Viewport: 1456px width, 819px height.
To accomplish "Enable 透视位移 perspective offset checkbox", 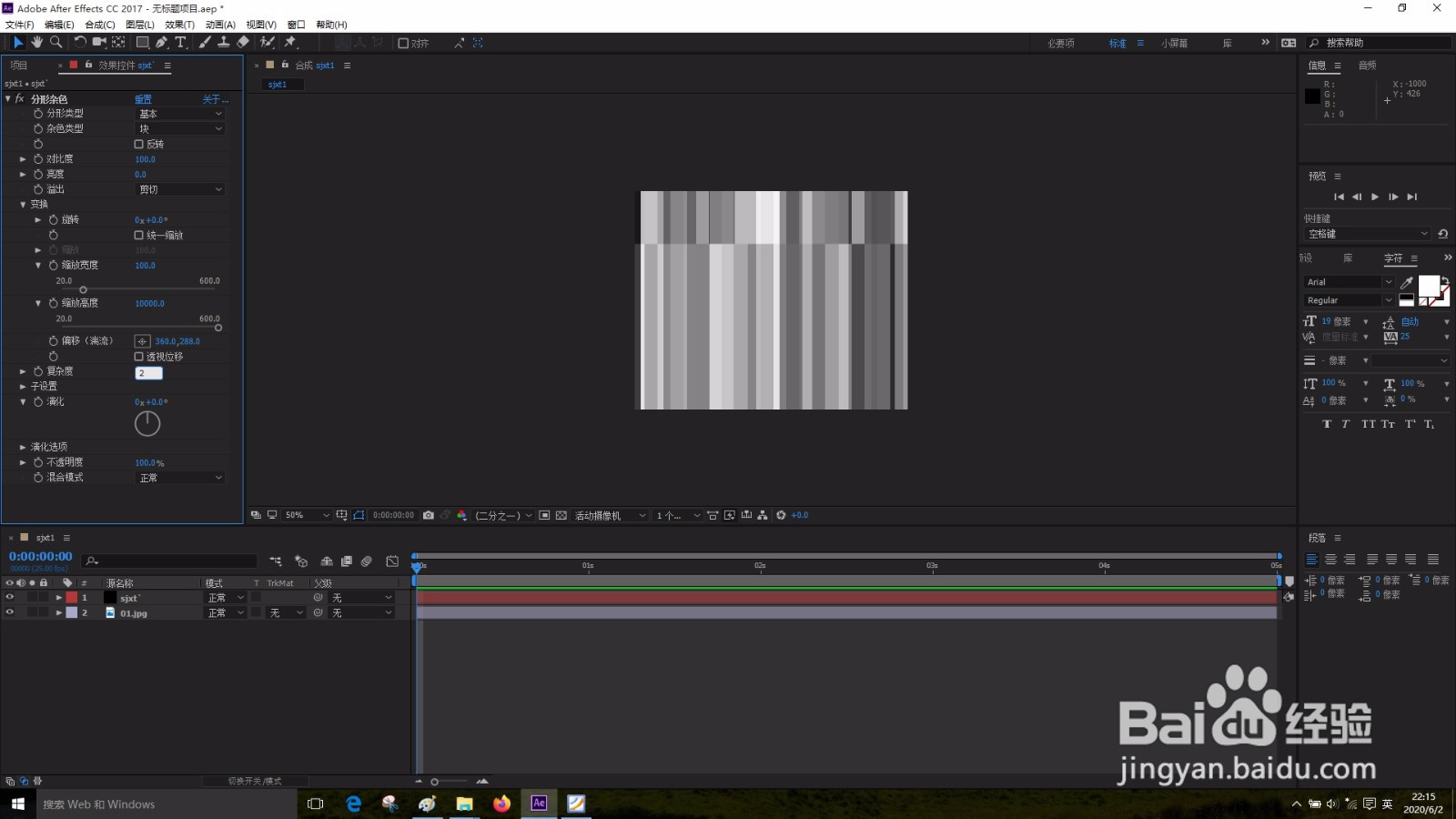I will click(138, 357).
